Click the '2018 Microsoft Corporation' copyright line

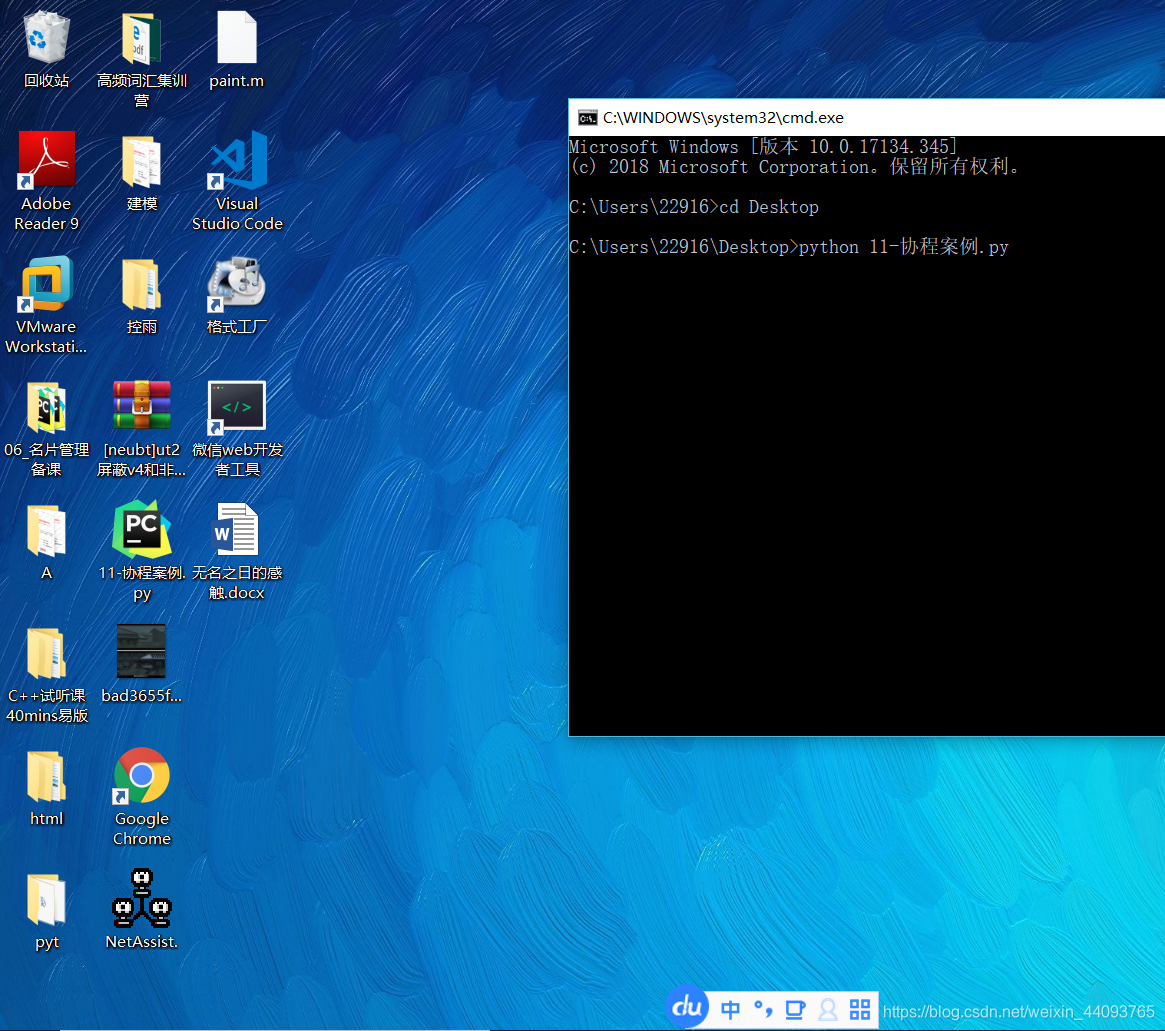point(795,166)
